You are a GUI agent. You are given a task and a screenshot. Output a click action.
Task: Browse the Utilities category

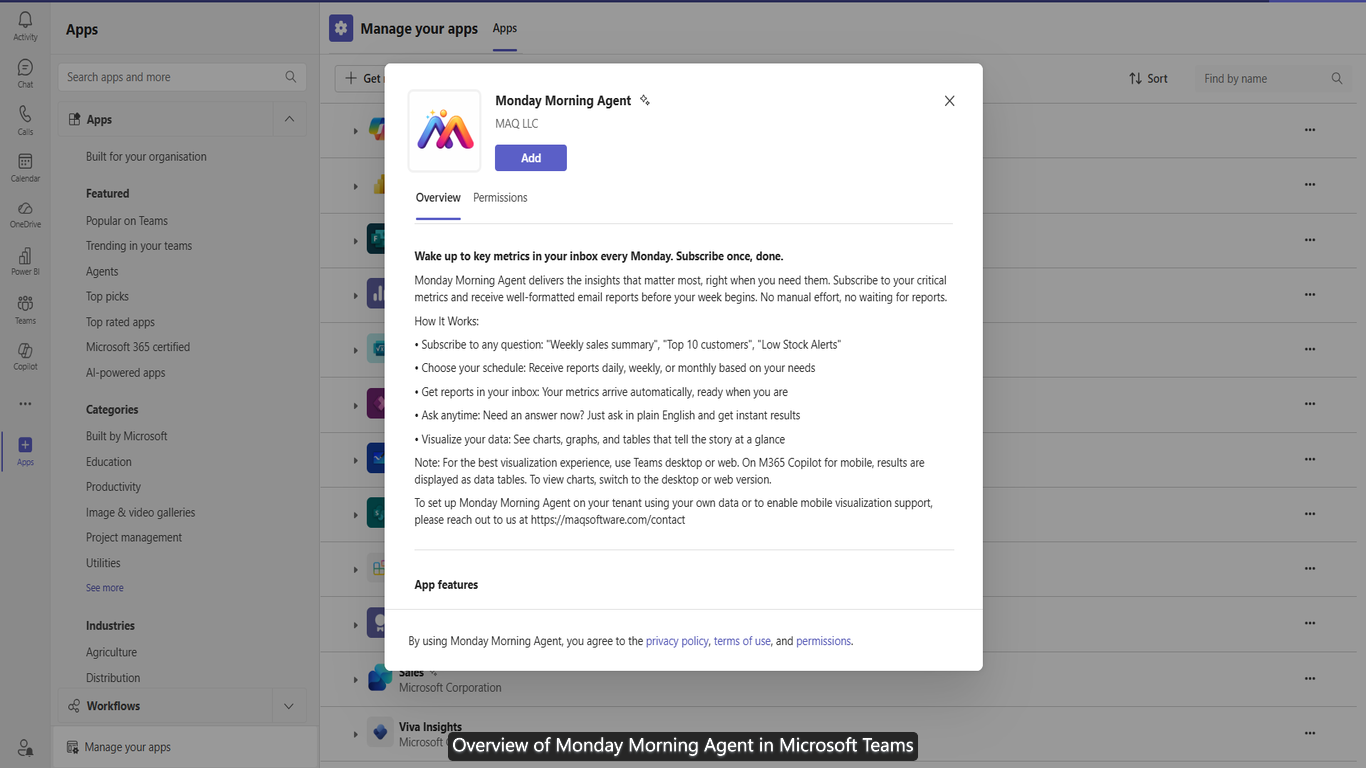[103, 563]
